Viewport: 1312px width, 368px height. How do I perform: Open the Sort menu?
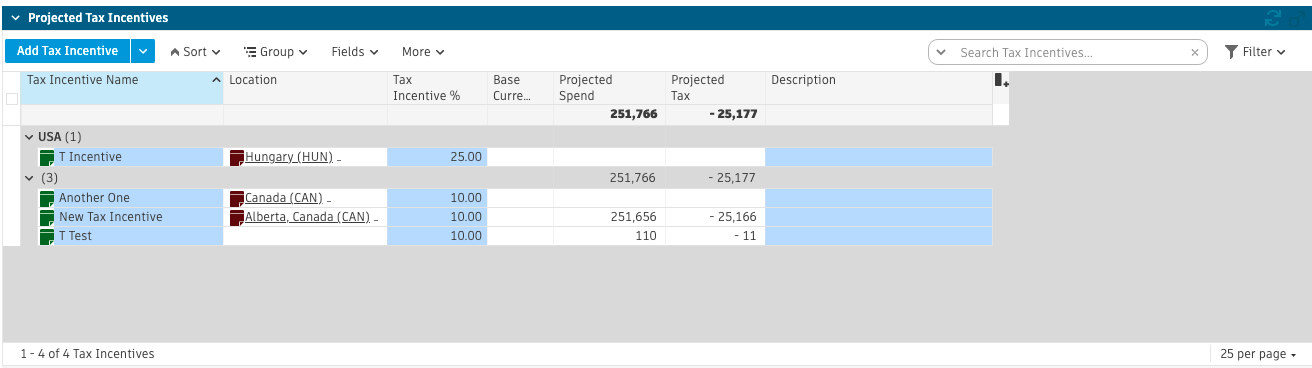tap(189, 52)
